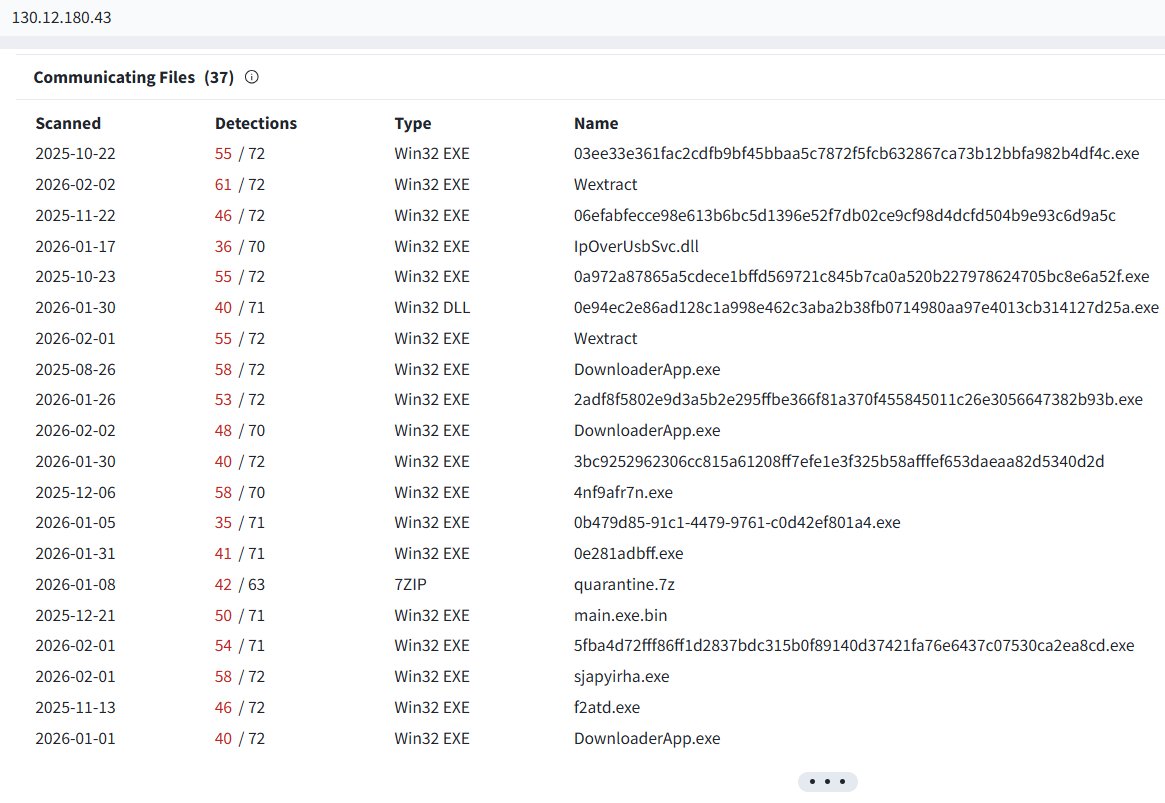Open 4nf9afr7n.exe entry
The width and height of the screenshot is (1165, 803).
623,492
